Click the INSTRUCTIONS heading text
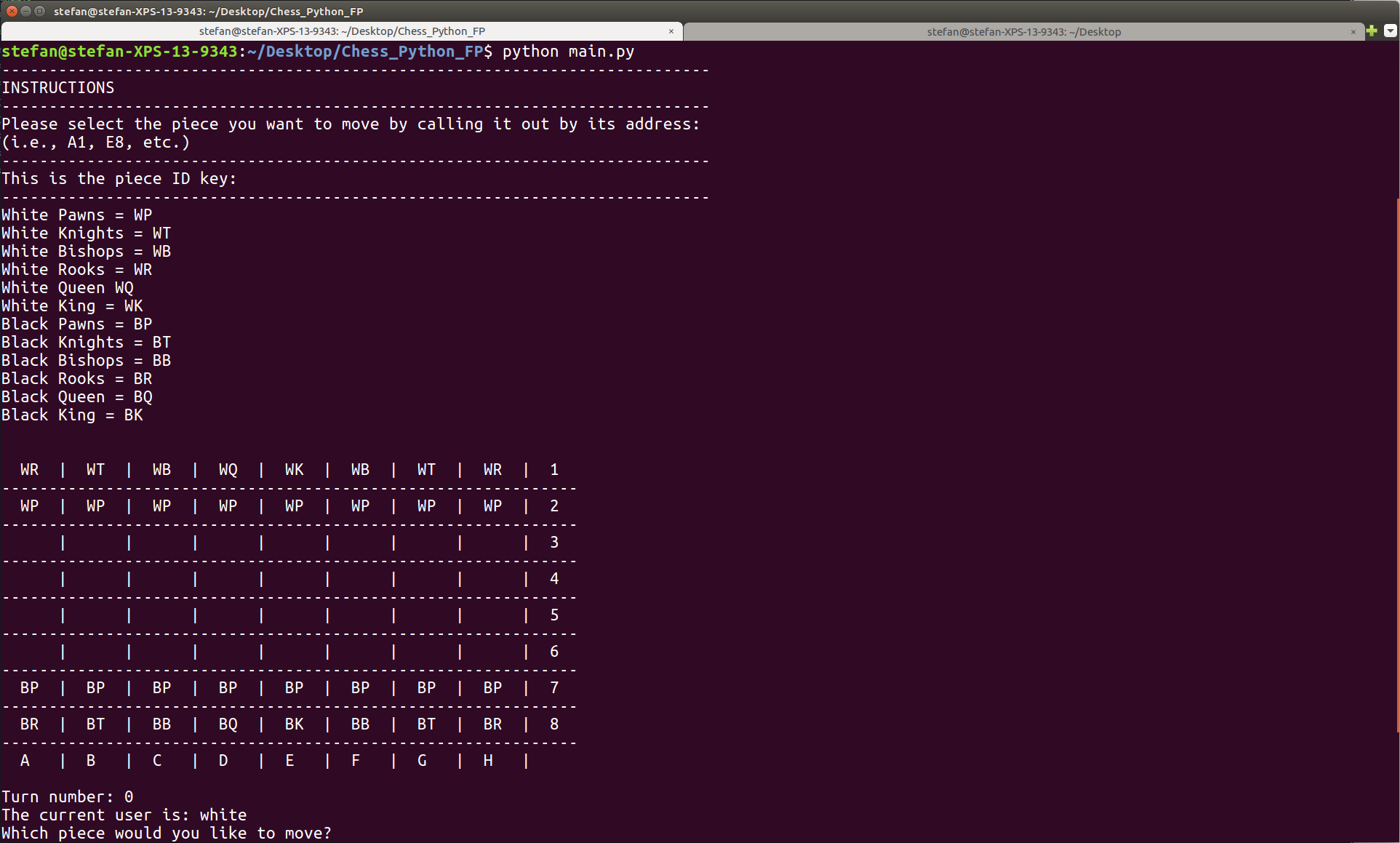The height and width of the screenshot is (843, 1400). pos(58,88)
